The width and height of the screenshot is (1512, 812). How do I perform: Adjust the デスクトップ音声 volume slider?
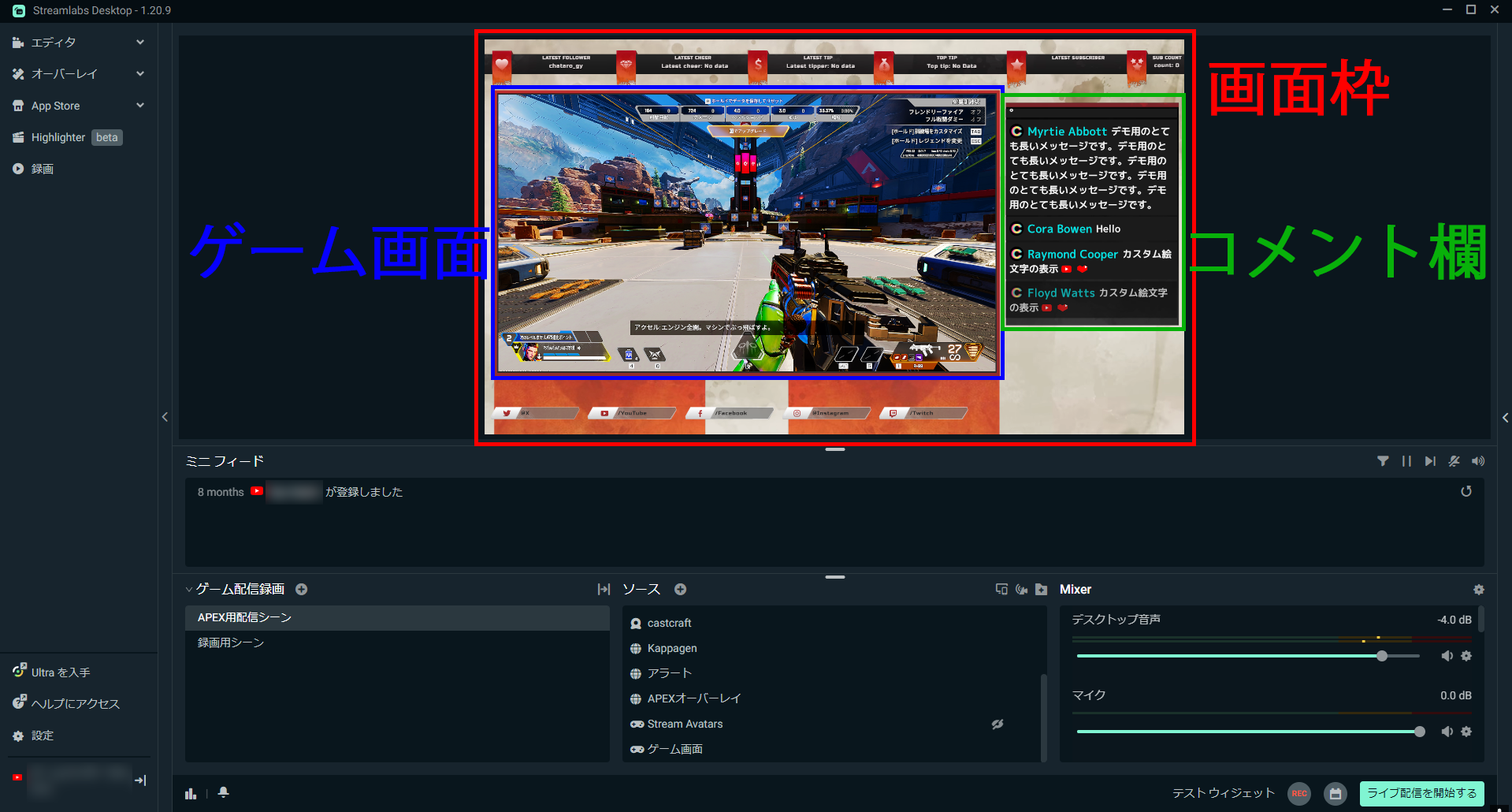click(x=1248, y=656)
